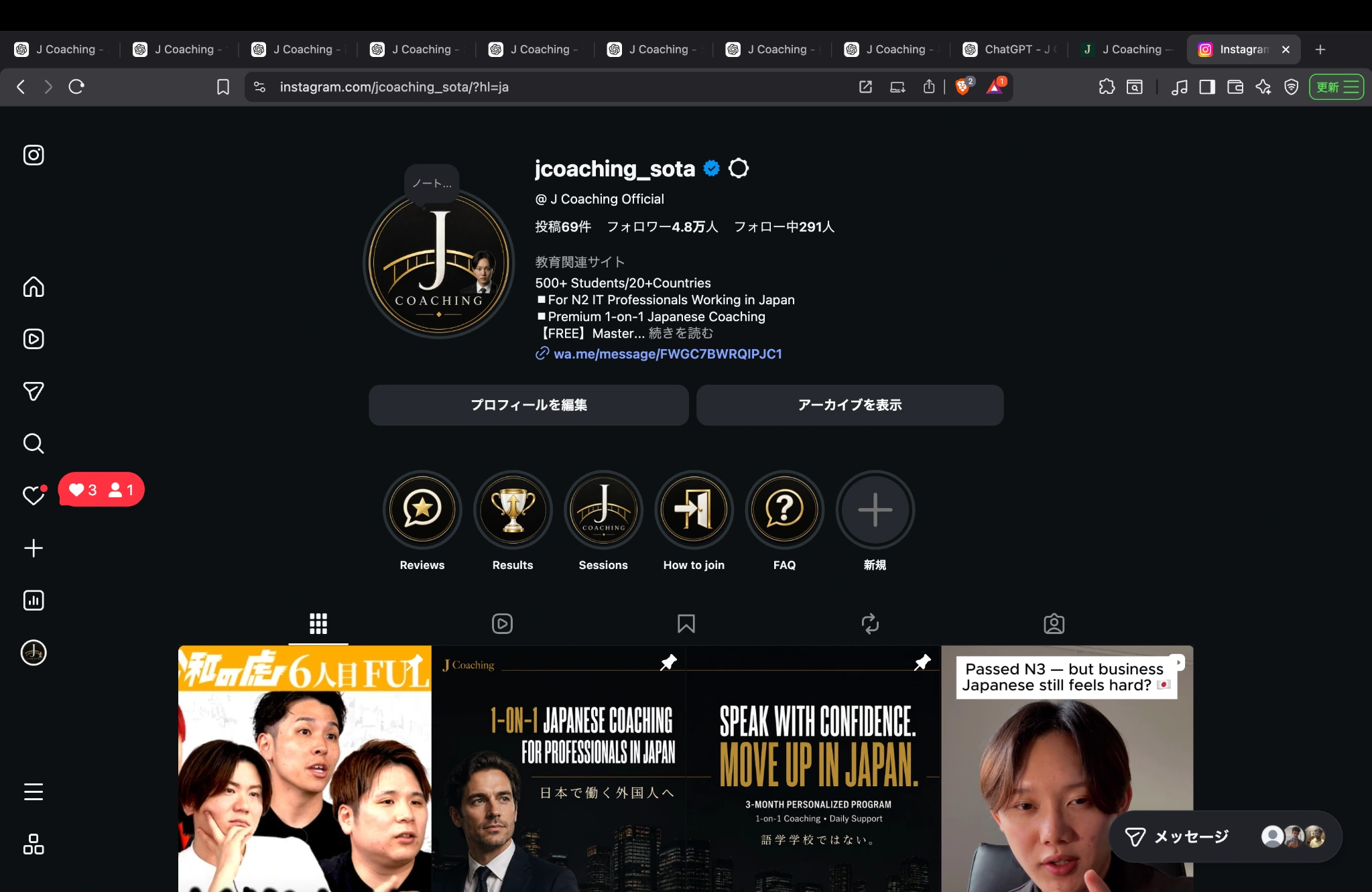Viewport: 1372px width, 892px height.
Task: Close the Instagram browser tab
Action: coord(1286,49)
